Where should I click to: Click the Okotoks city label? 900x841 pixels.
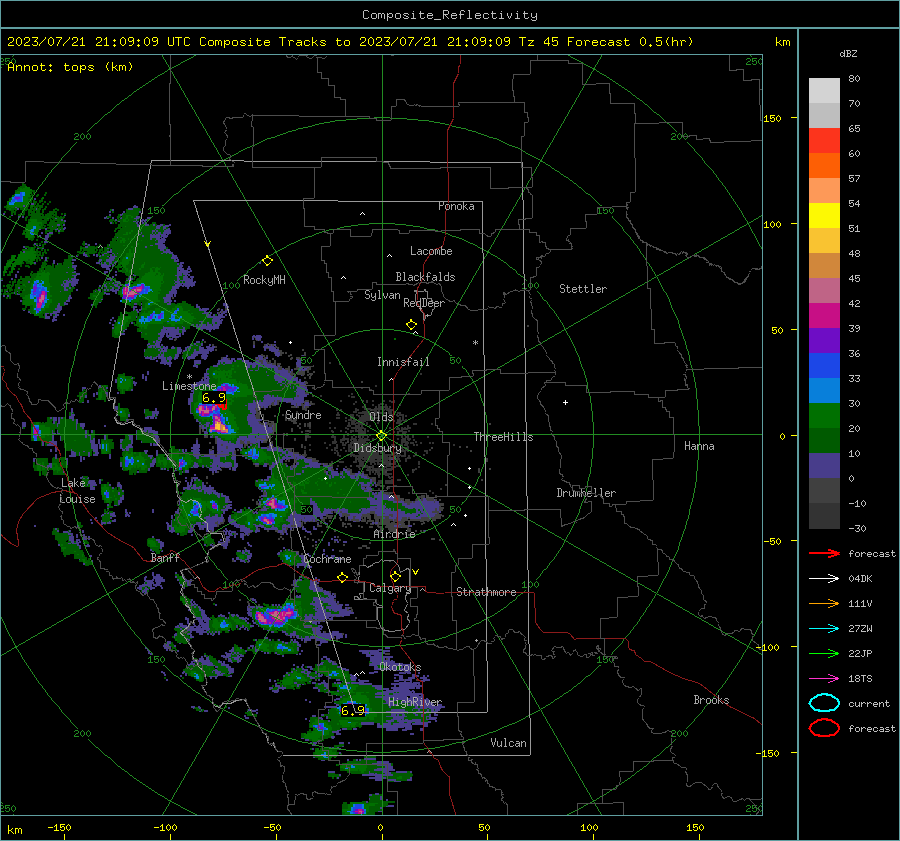click(x=400, y=667)
